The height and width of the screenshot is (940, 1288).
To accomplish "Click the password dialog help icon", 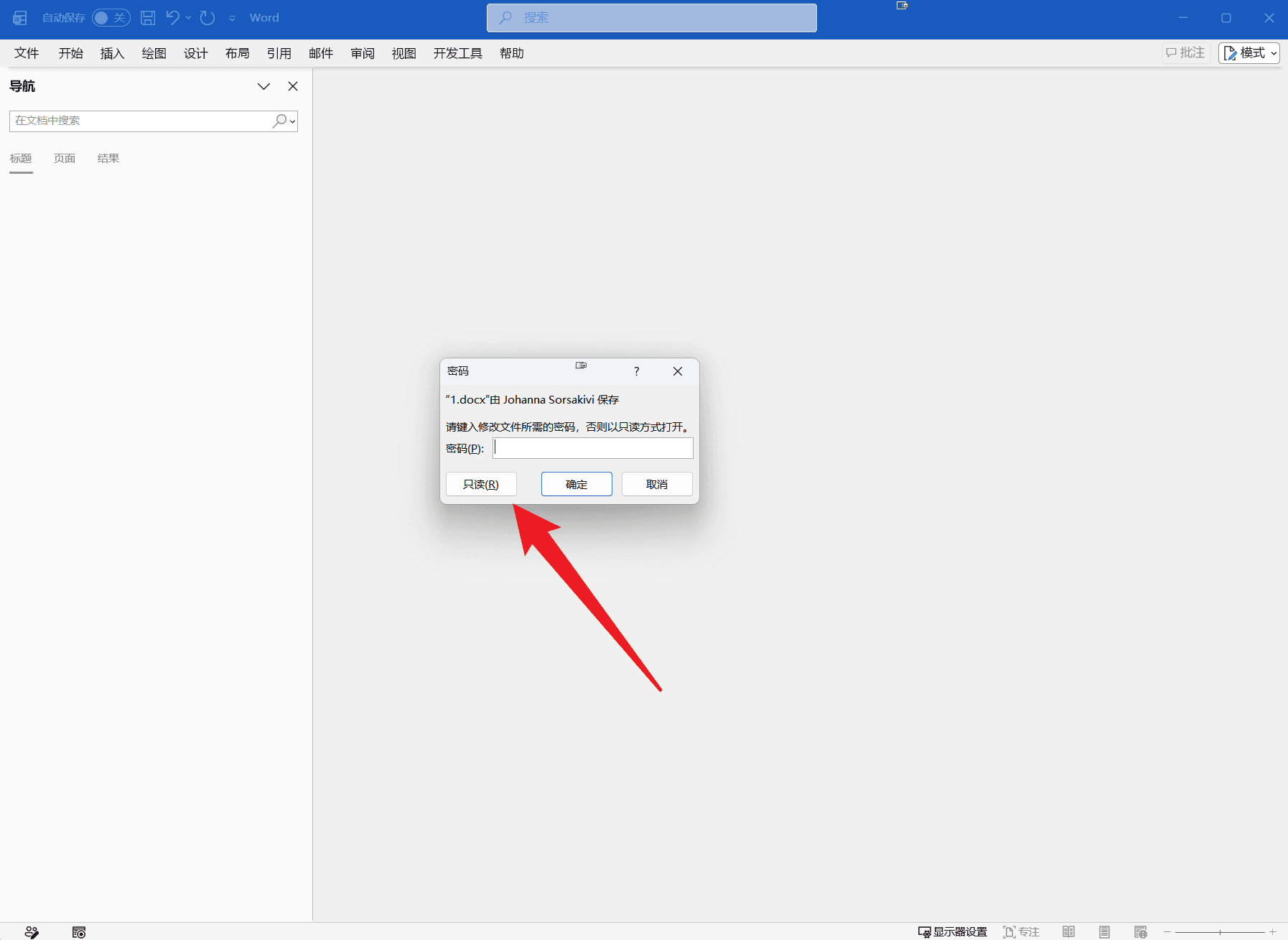I will coord(636,371).
